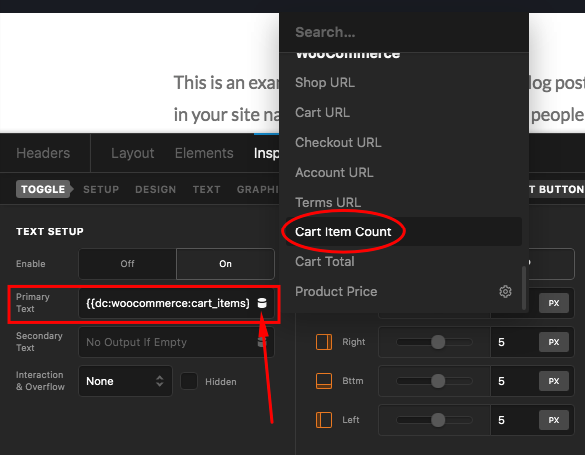Viewport: 585px width, 455px height.
Task: Click the Bttm margin side icon
Action: 324,381
